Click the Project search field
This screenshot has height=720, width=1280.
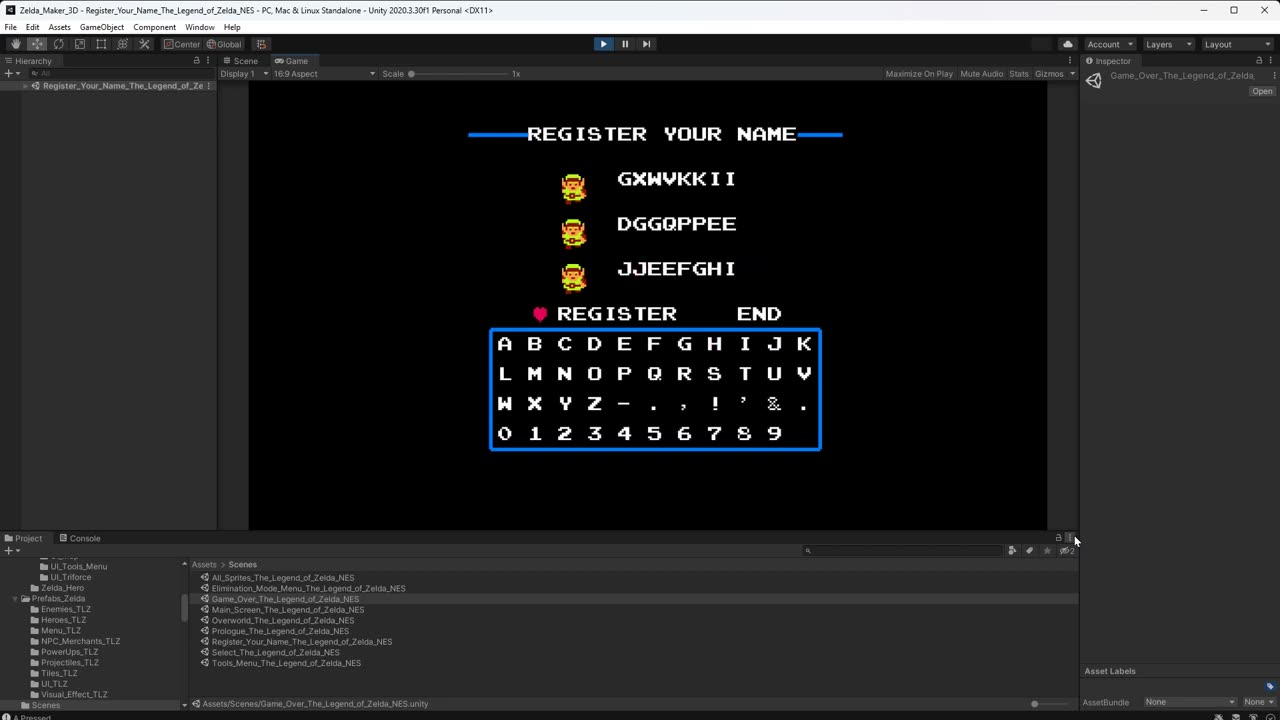point(902,550)
